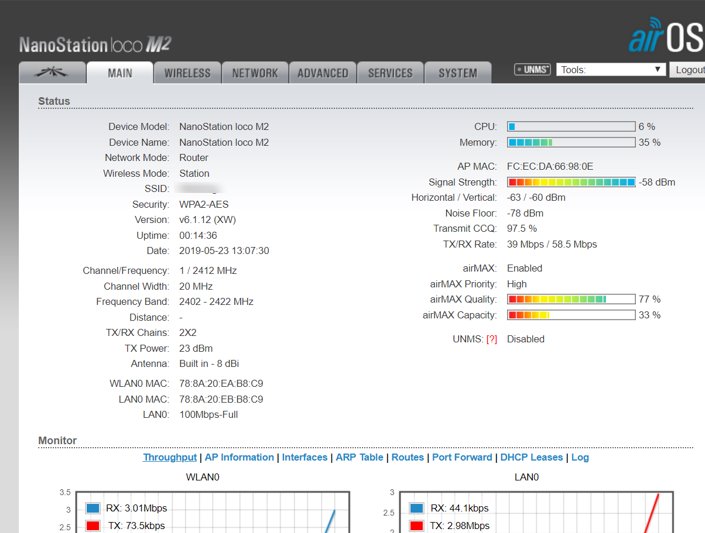Viewport: 705px width, 533px height.
Task: Click the Logout button
Action: [688, 70]
